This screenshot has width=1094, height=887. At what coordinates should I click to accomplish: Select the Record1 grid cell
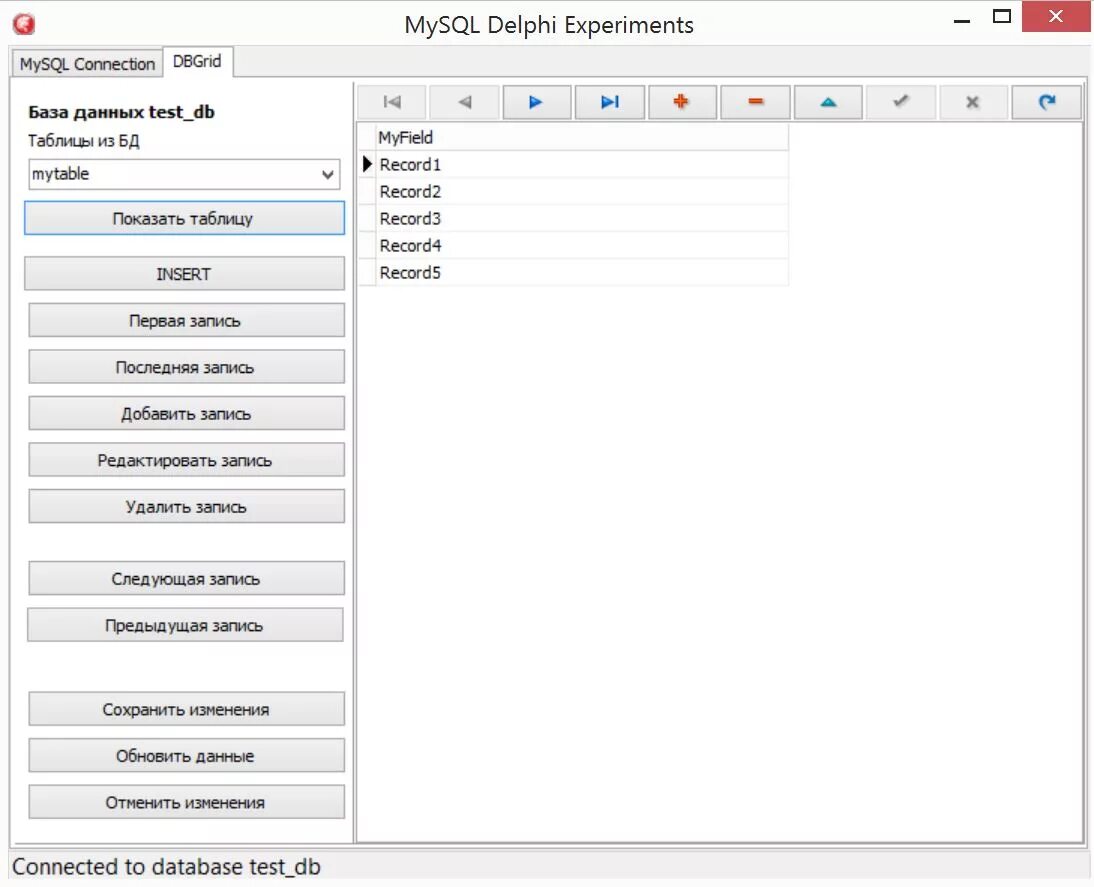point(582,165)
